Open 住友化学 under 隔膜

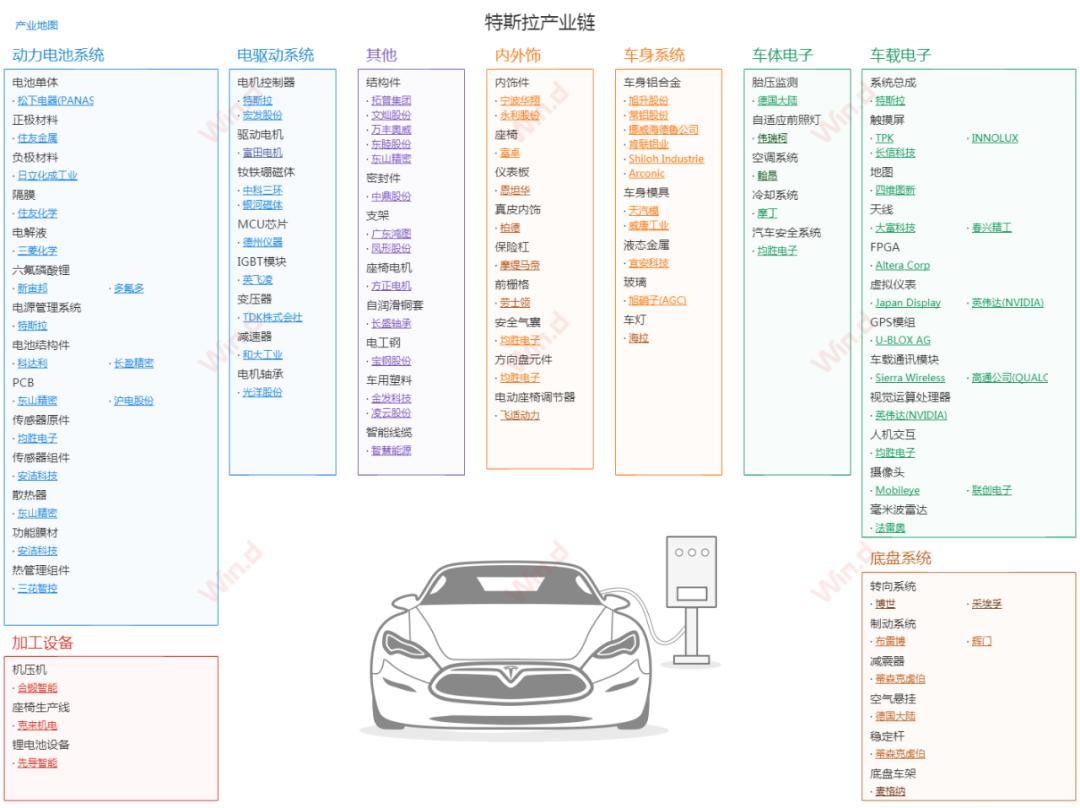coord(37,213)
